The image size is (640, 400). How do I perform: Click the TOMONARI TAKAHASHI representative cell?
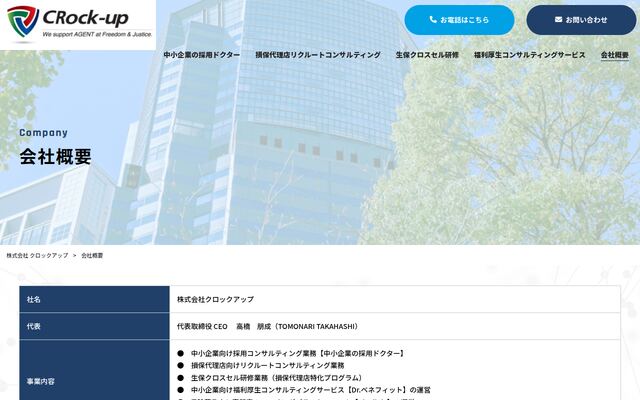395,326
